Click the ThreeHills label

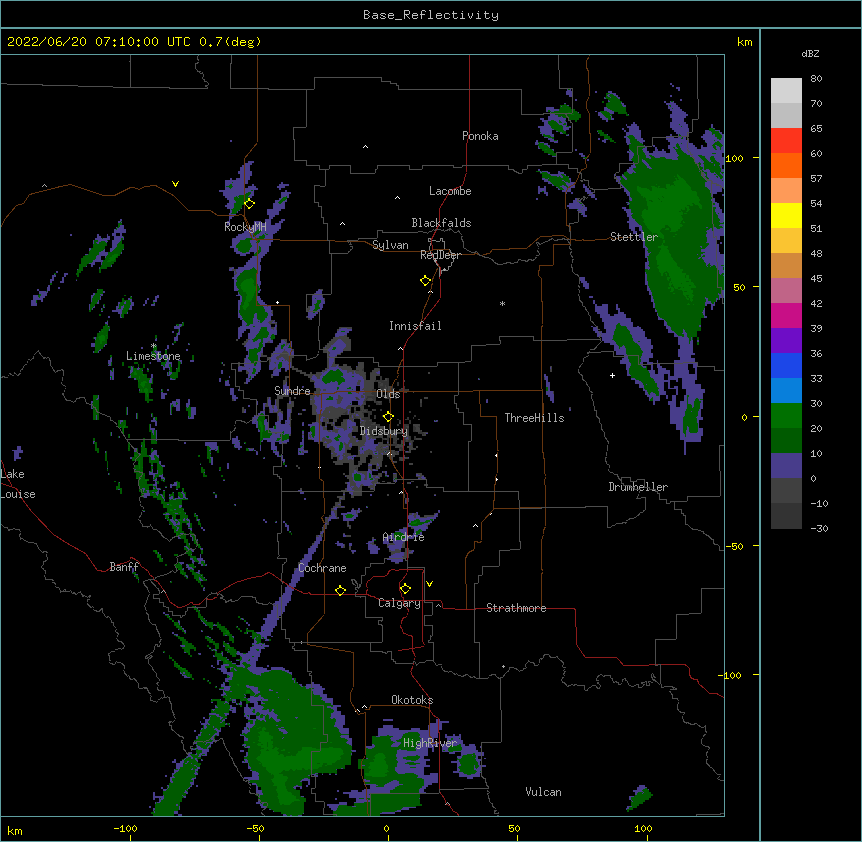pyautogui.click(x=534, y=418)
